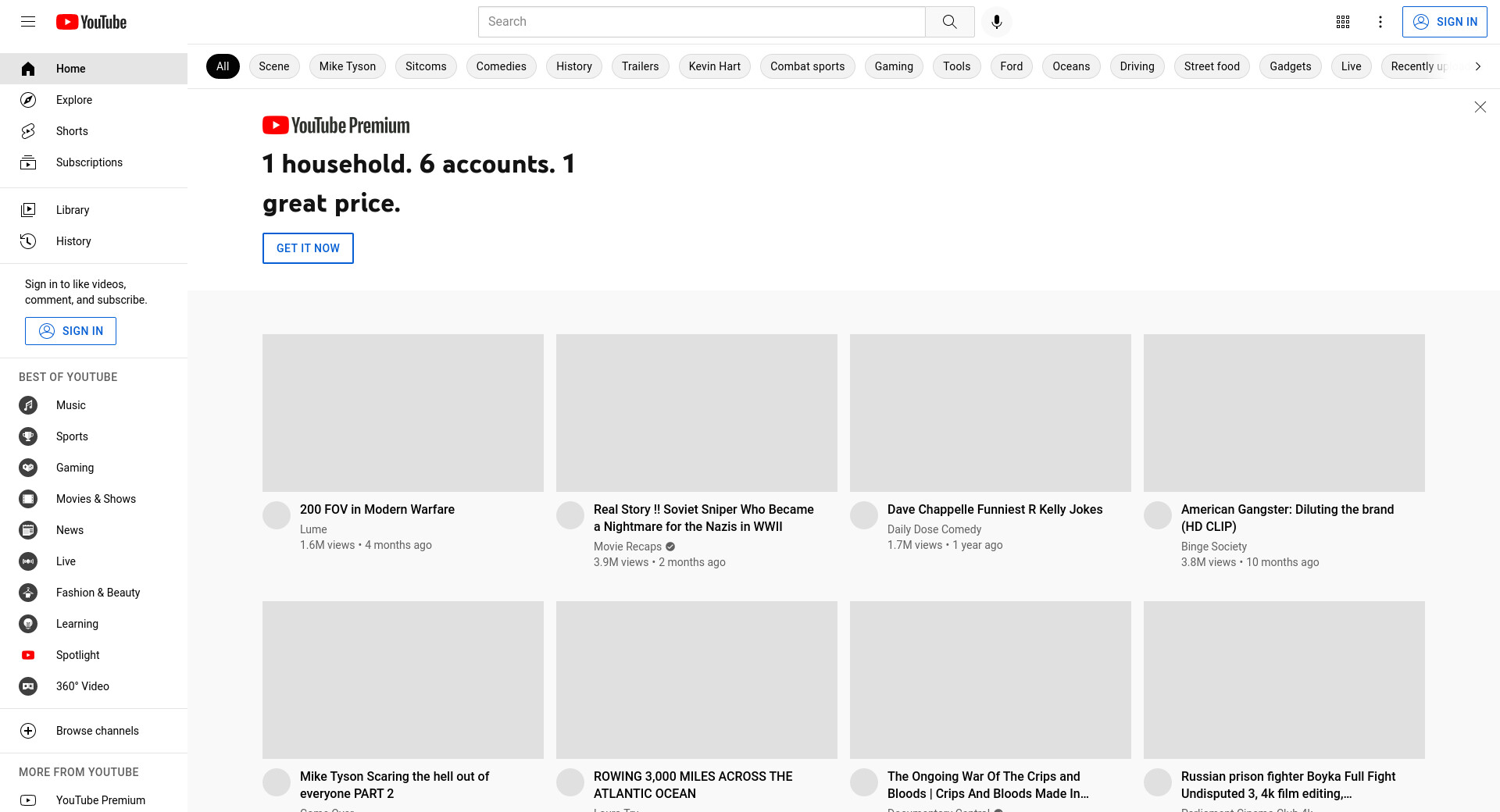Screen dimensions: 1500x812
Task: Focus the Search input field
Action: pyautogui.click(x=702, y=22)
